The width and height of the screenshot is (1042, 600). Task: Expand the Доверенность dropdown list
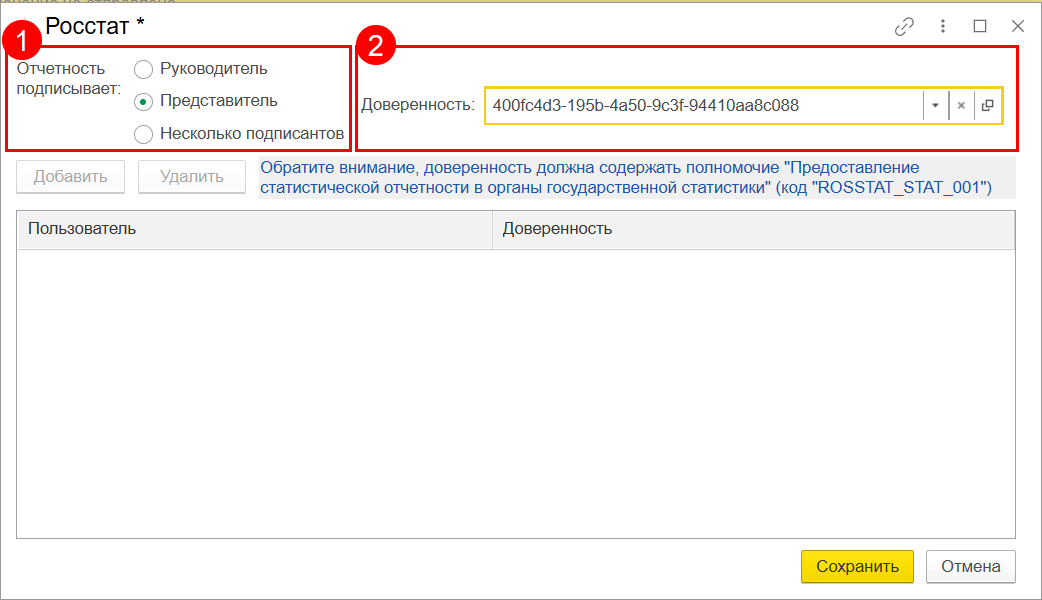click(x=935, y=105)
